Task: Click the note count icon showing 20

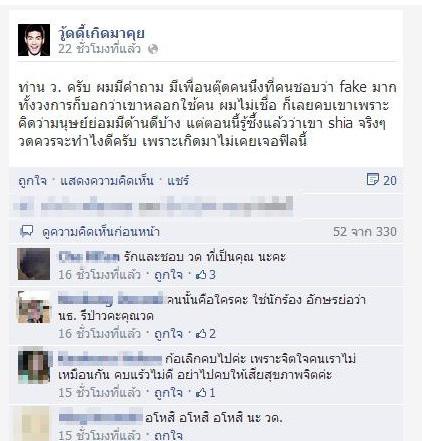Action: (x=372, y=180)
